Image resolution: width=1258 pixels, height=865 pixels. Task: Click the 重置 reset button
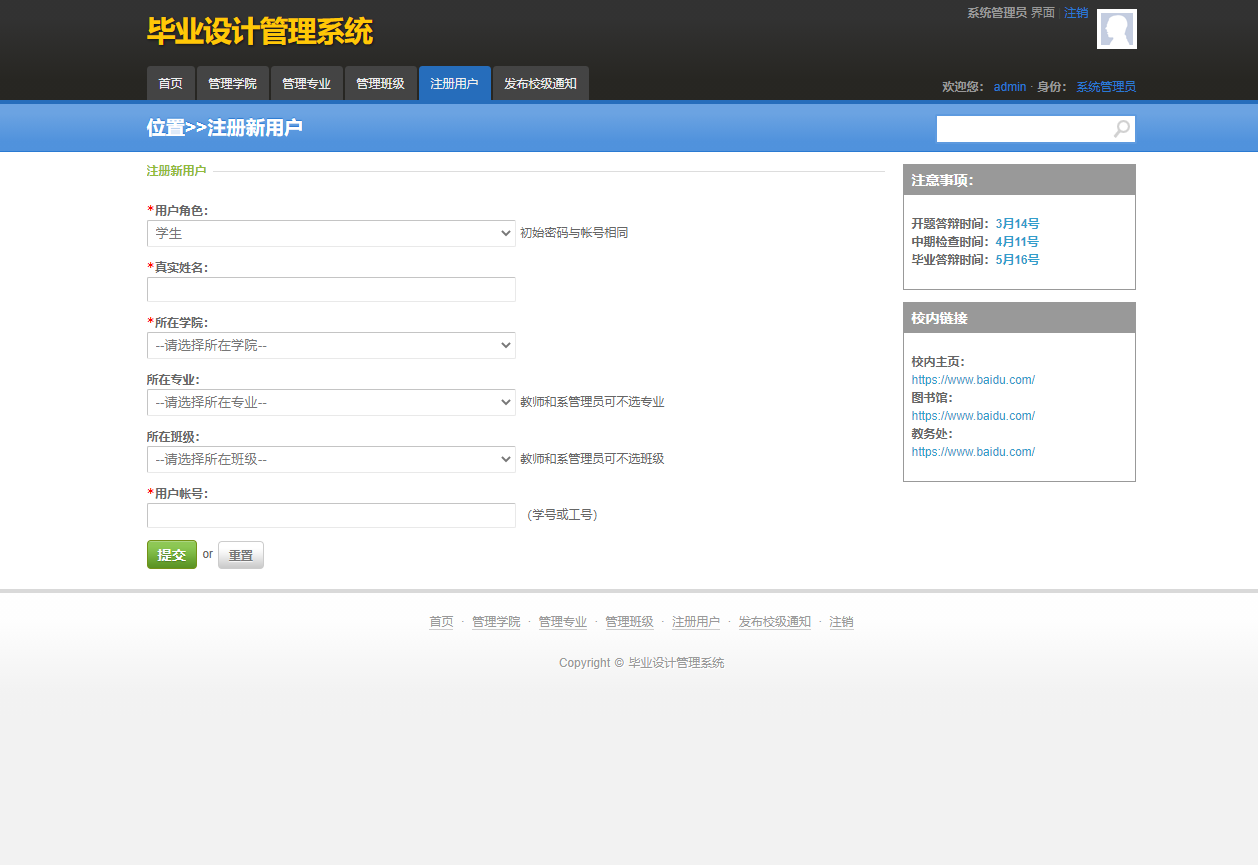click(240, 554)
